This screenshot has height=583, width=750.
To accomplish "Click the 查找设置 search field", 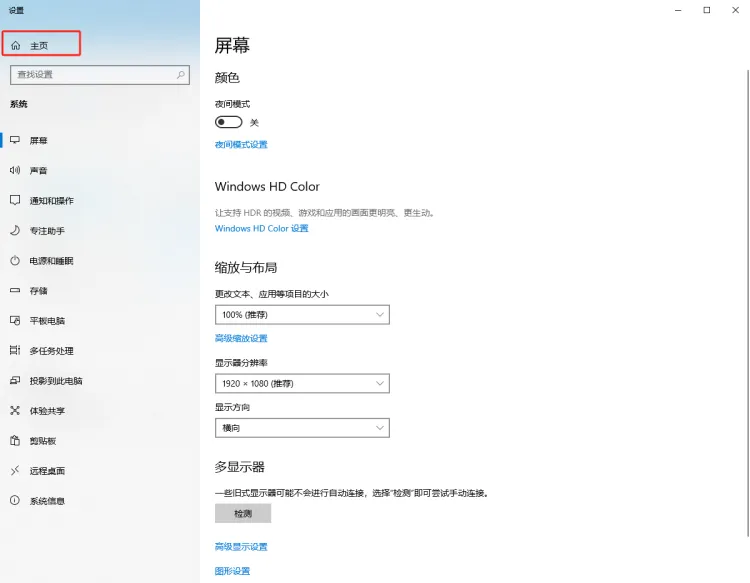I will [100, 75].
